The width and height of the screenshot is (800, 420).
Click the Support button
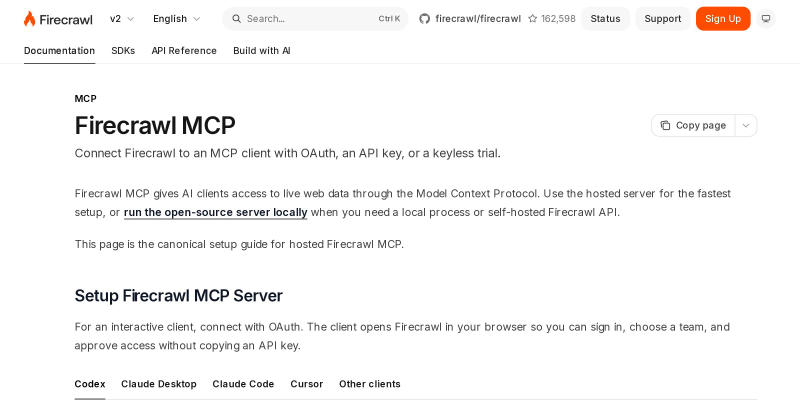click(663, 19)
